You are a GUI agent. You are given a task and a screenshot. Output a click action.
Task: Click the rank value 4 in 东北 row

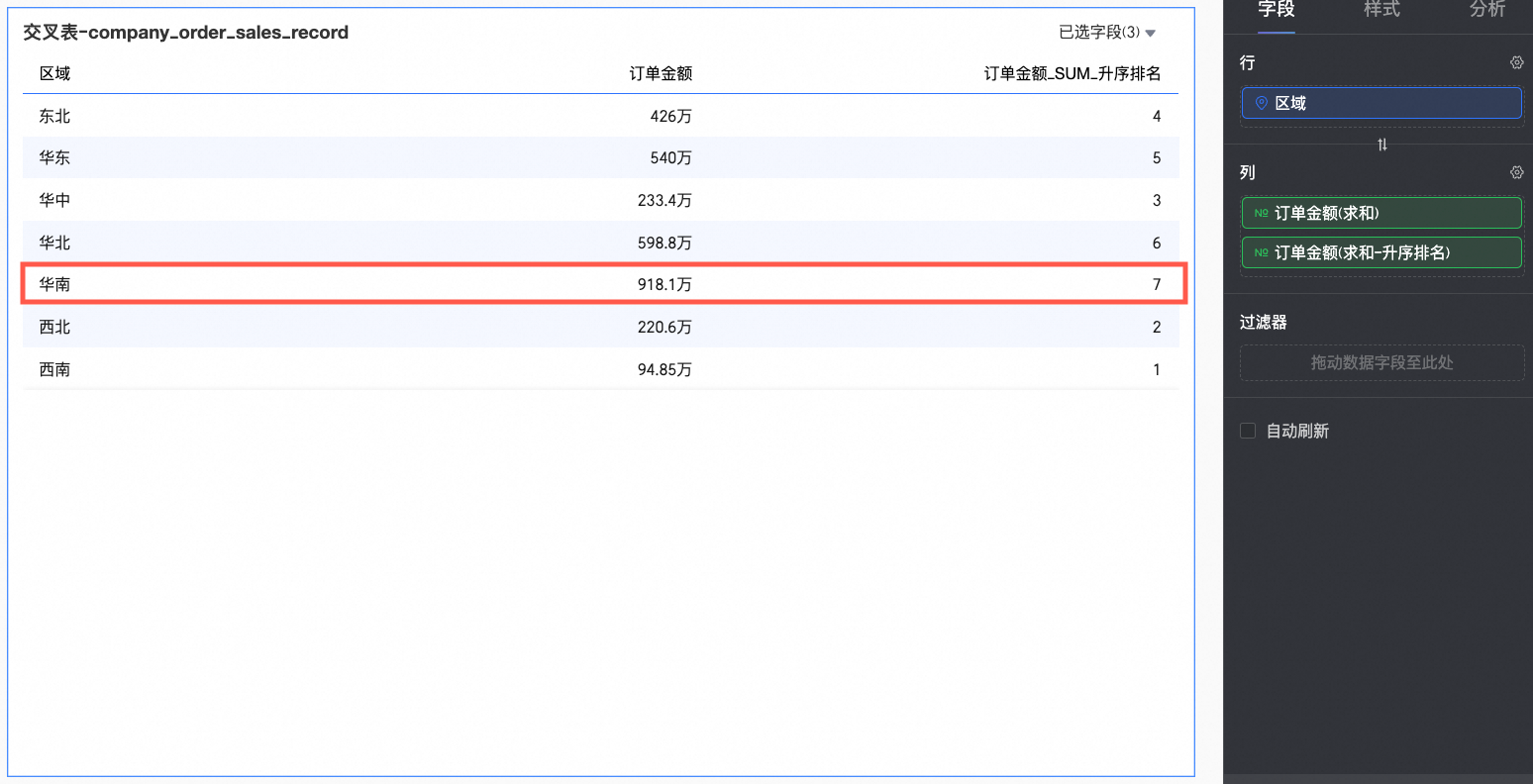click(x=1157, y=116)
